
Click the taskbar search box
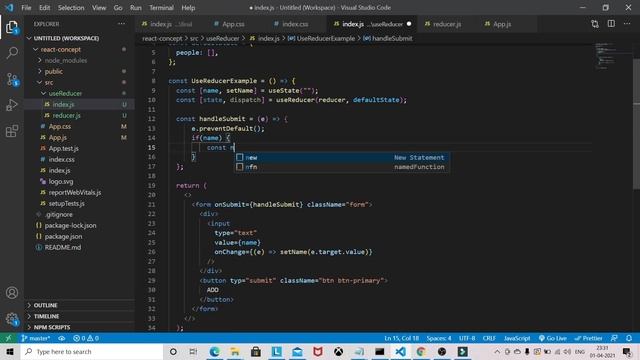tap(92, 351)
